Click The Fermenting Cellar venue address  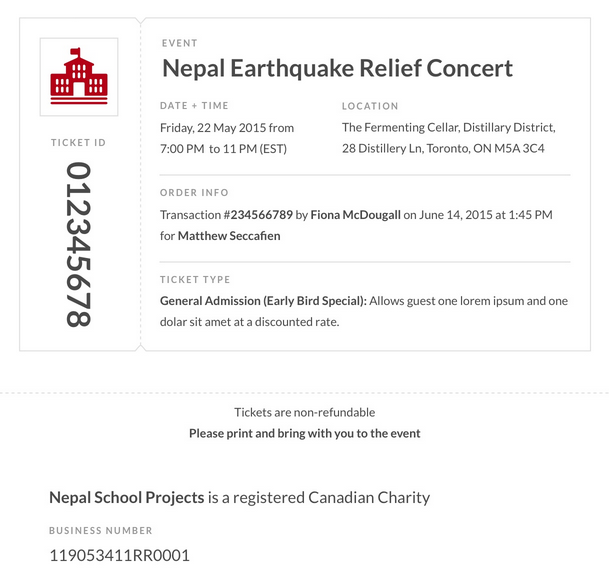448,138
